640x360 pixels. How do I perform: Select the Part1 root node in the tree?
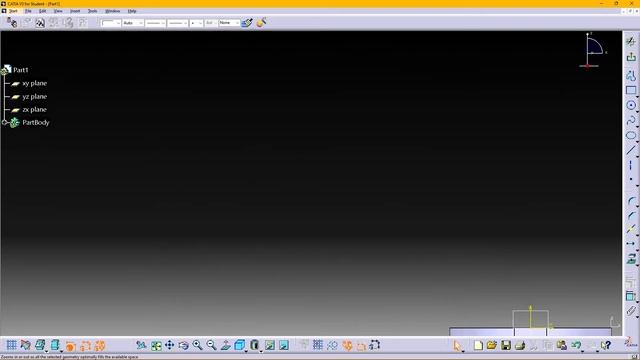(21, 70)
